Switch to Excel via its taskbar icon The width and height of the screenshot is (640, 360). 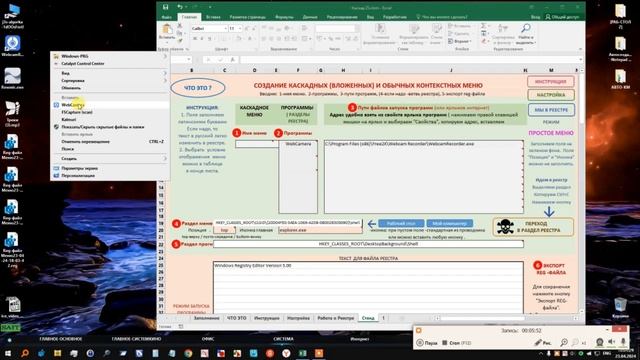click(x=302, y=353)
